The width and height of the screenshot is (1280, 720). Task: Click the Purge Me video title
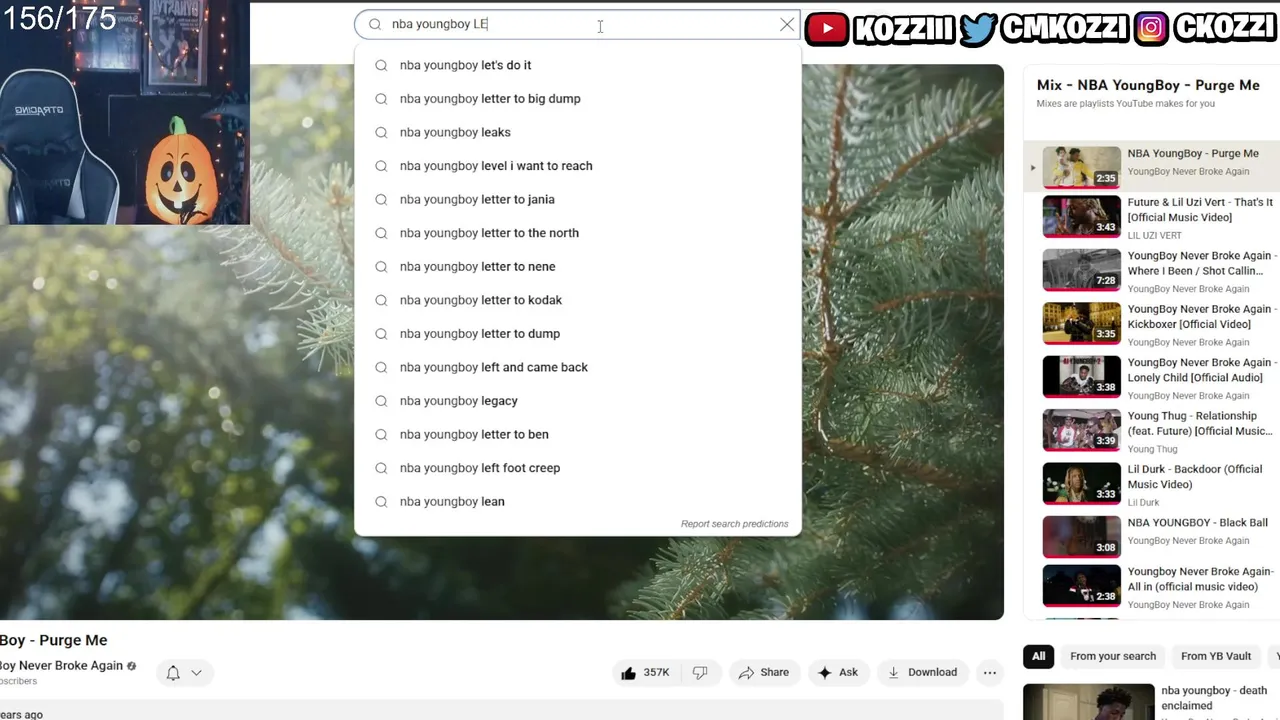(x=53, y=640)
